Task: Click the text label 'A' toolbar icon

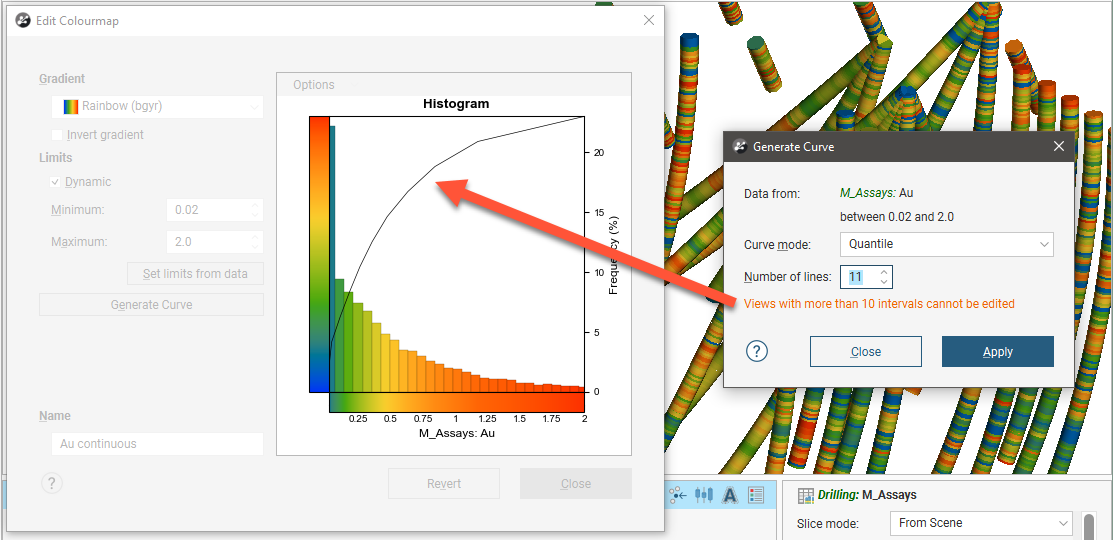Action: pyautogui.click(x=730, y=494)
